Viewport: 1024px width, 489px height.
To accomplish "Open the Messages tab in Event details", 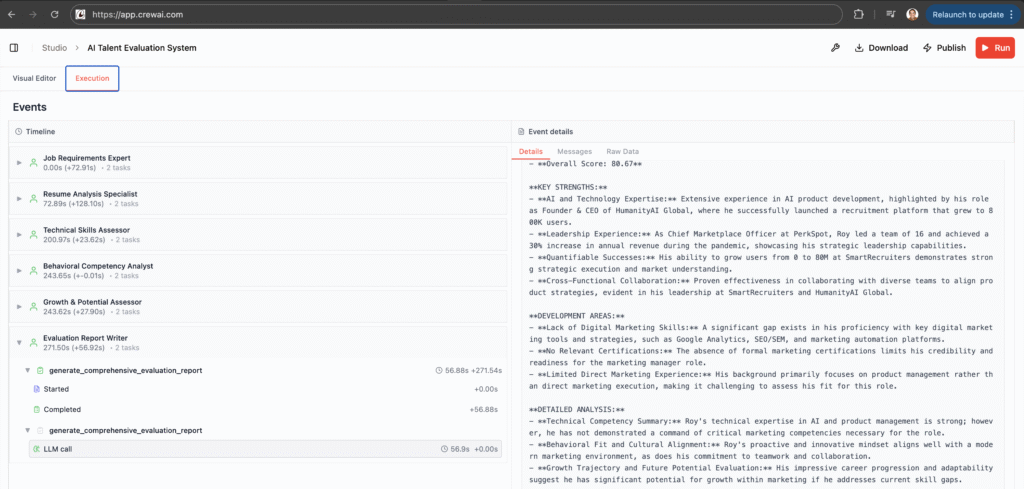I will (574, 151).
